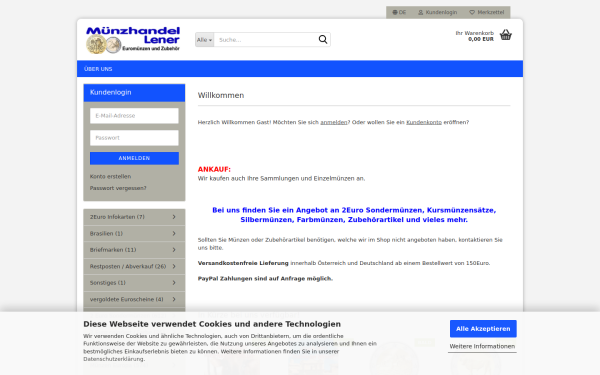Focus the E-Mail-Adresse input field
This screenshot has width=600, height=375.
(x=134, y=116)
